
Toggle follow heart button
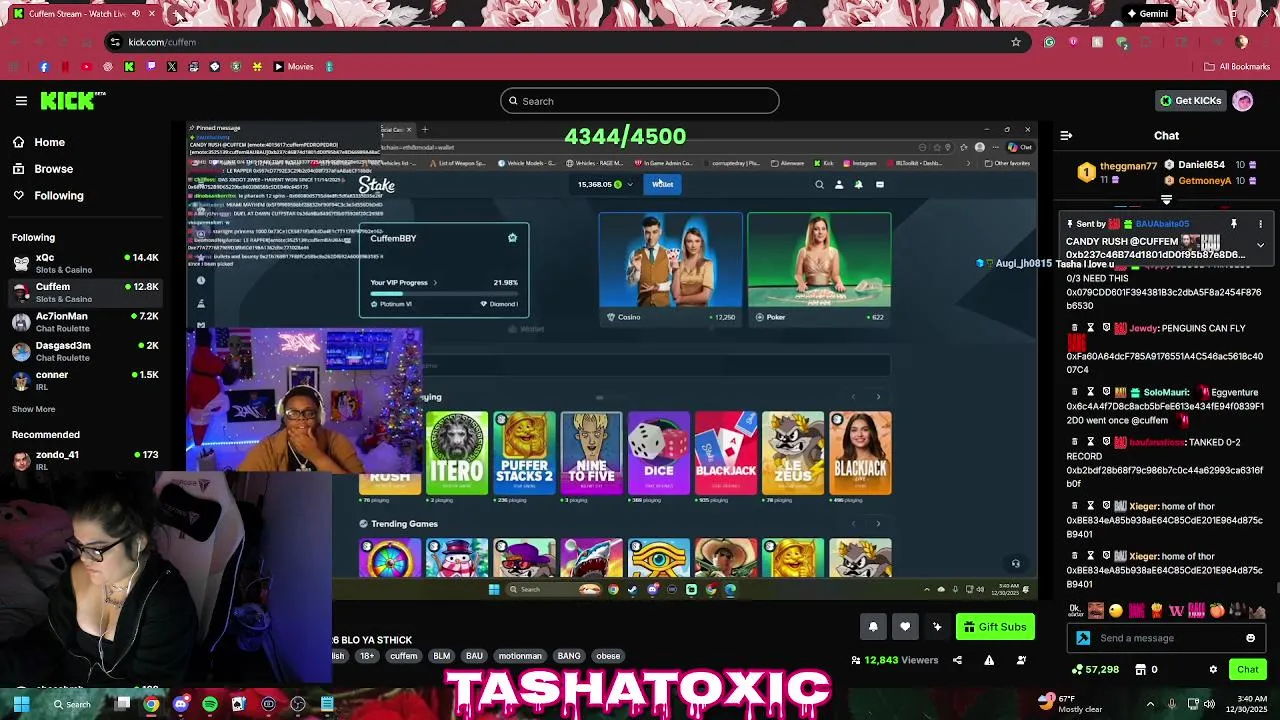tap(905, 627)
